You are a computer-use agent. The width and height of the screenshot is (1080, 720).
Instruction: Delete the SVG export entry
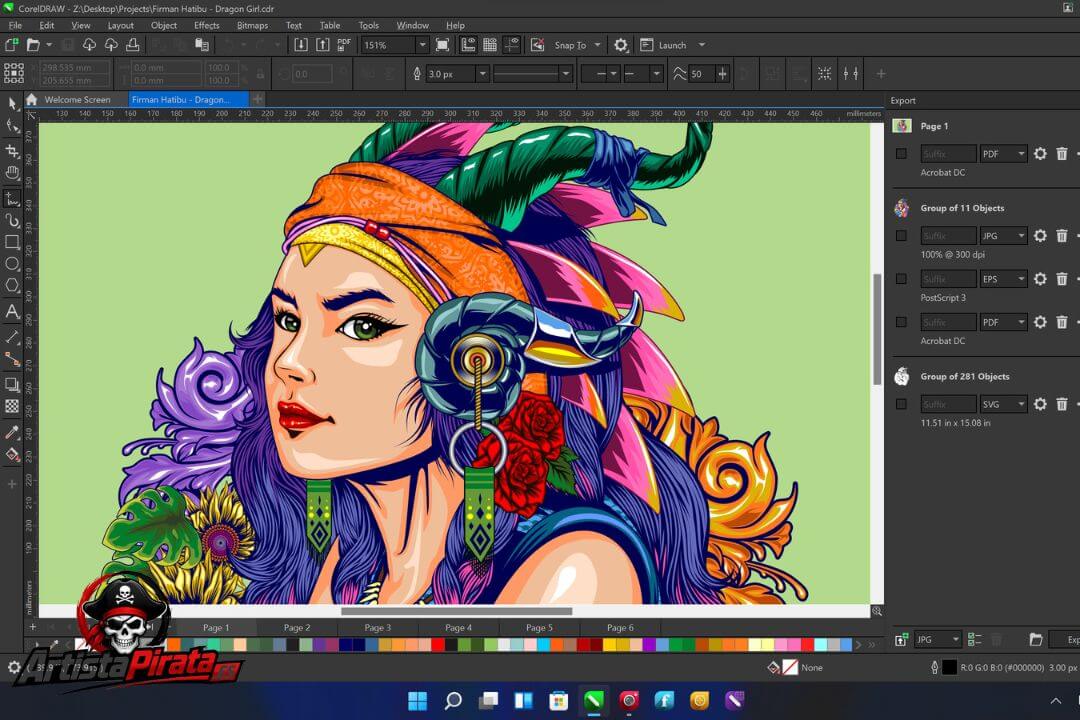pos(1061,404)
